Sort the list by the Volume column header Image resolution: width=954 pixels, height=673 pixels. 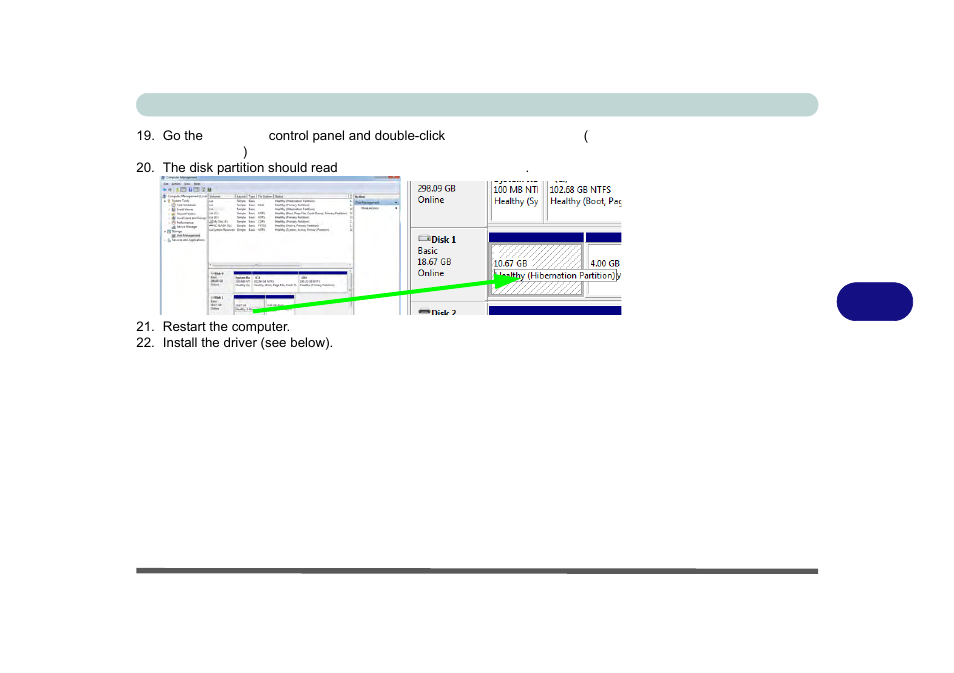click(x=221, y=197)
